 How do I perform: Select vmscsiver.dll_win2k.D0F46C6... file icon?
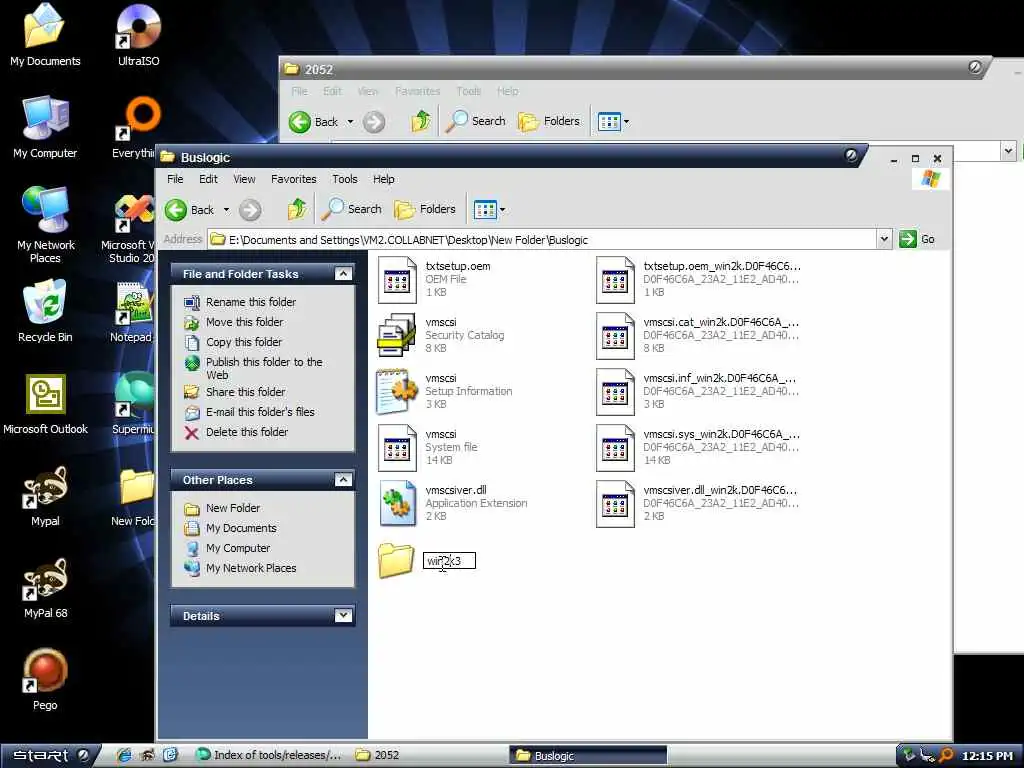click(615, 504)
